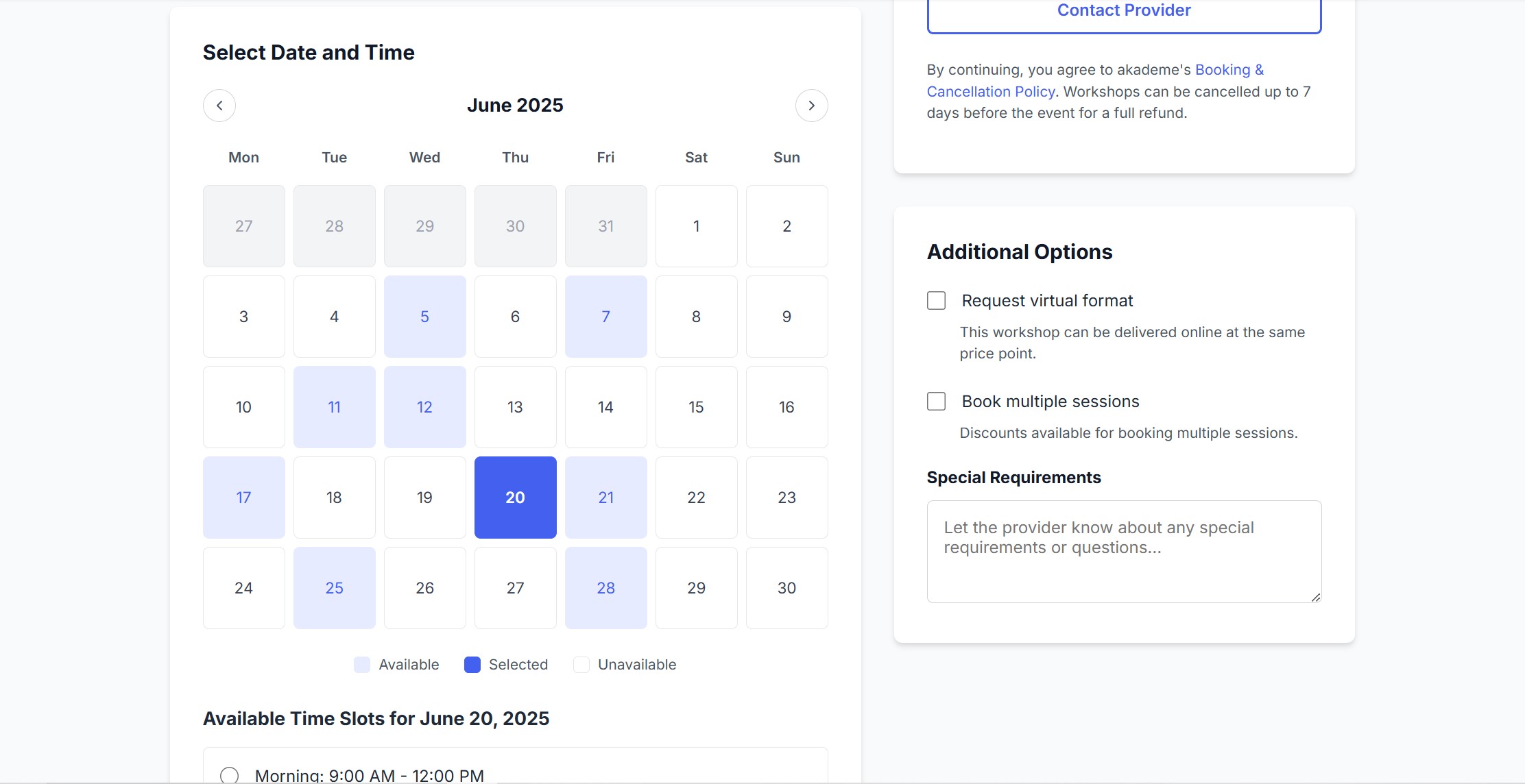Choose June 25 from the calendar

(334, 588)
